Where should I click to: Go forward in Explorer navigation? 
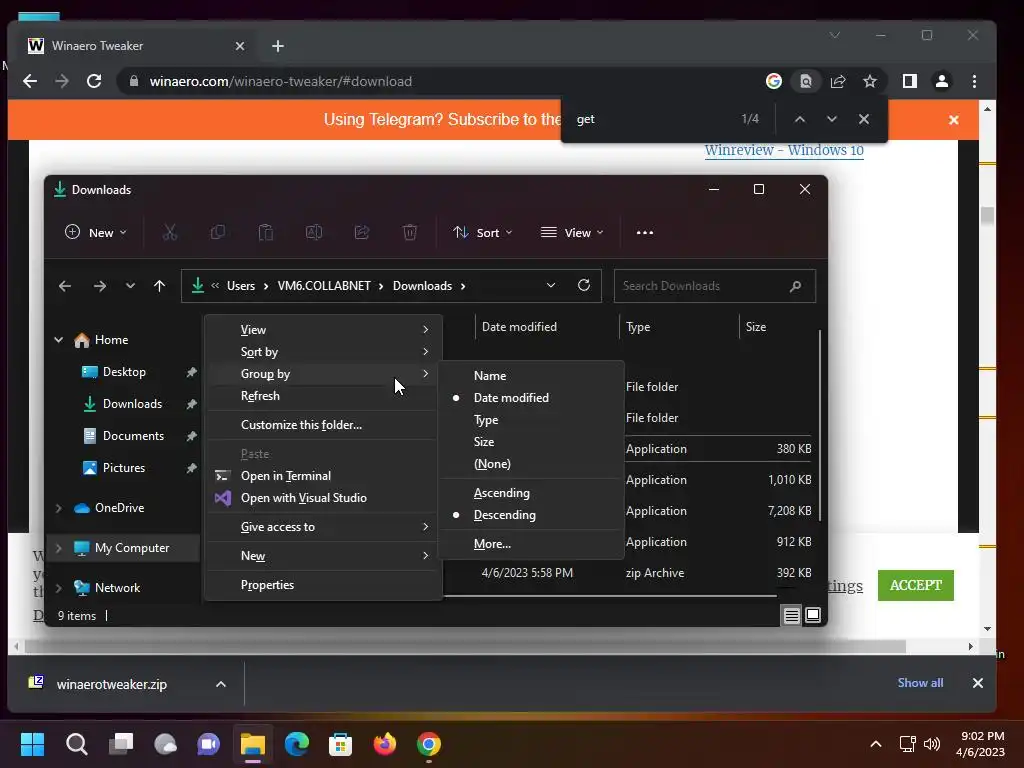click(x=99, y=286)
